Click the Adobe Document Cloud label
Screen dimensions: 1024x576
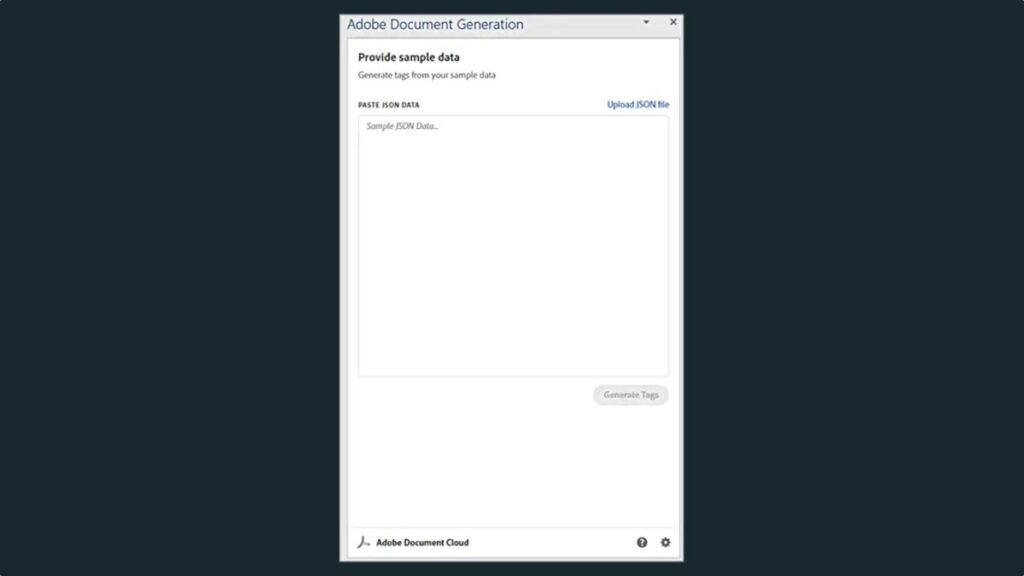[423, 542]
